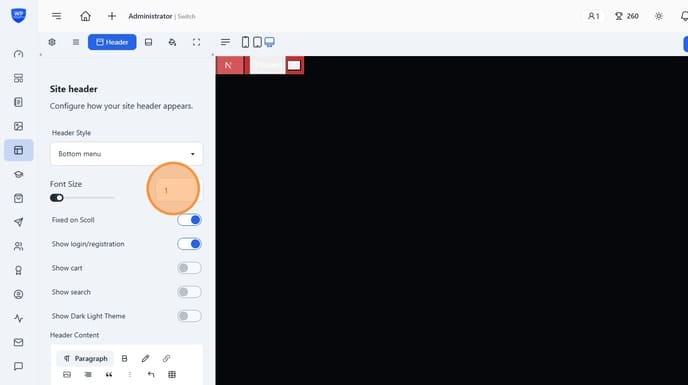
Task: Select the mobile device preview icon
Action: [245, 42]
